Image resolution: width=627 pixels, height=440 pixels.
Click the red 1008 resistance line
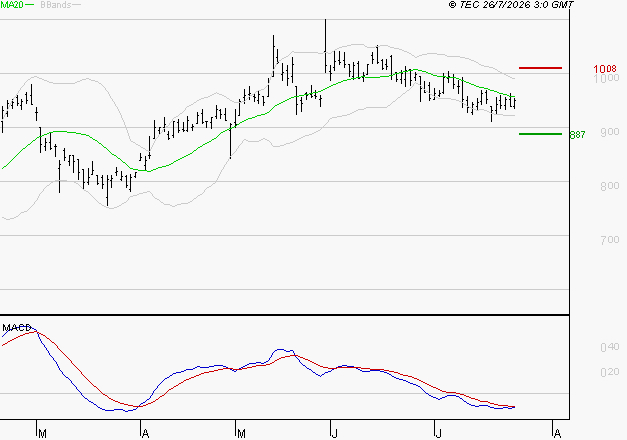pos(540,68)
